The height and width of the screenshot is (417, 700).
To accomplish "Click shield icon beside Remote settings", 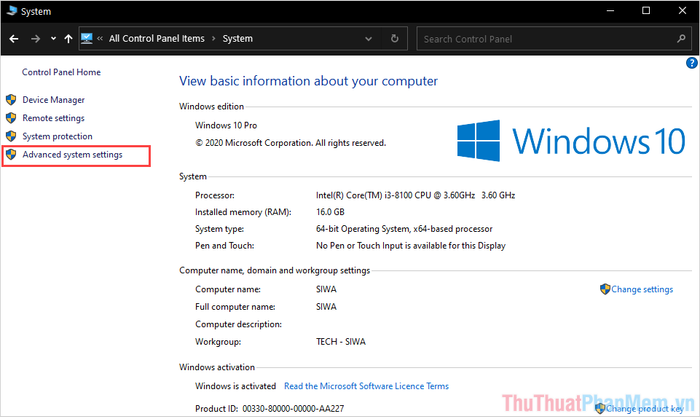I will click(x=11, y=118).
